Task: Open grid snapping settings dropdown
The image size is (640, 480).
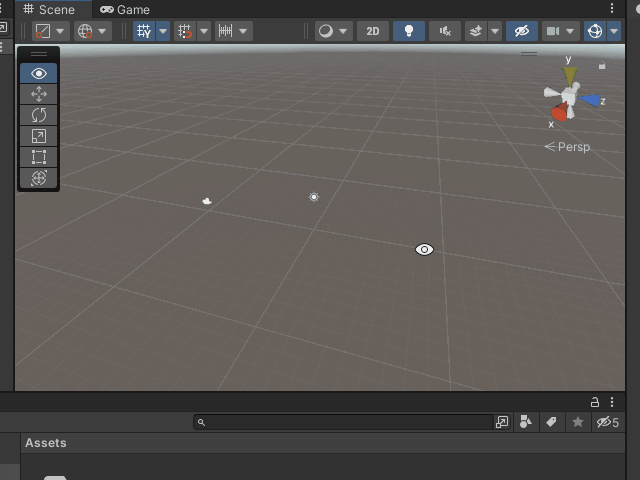Action: coord(204,31)
